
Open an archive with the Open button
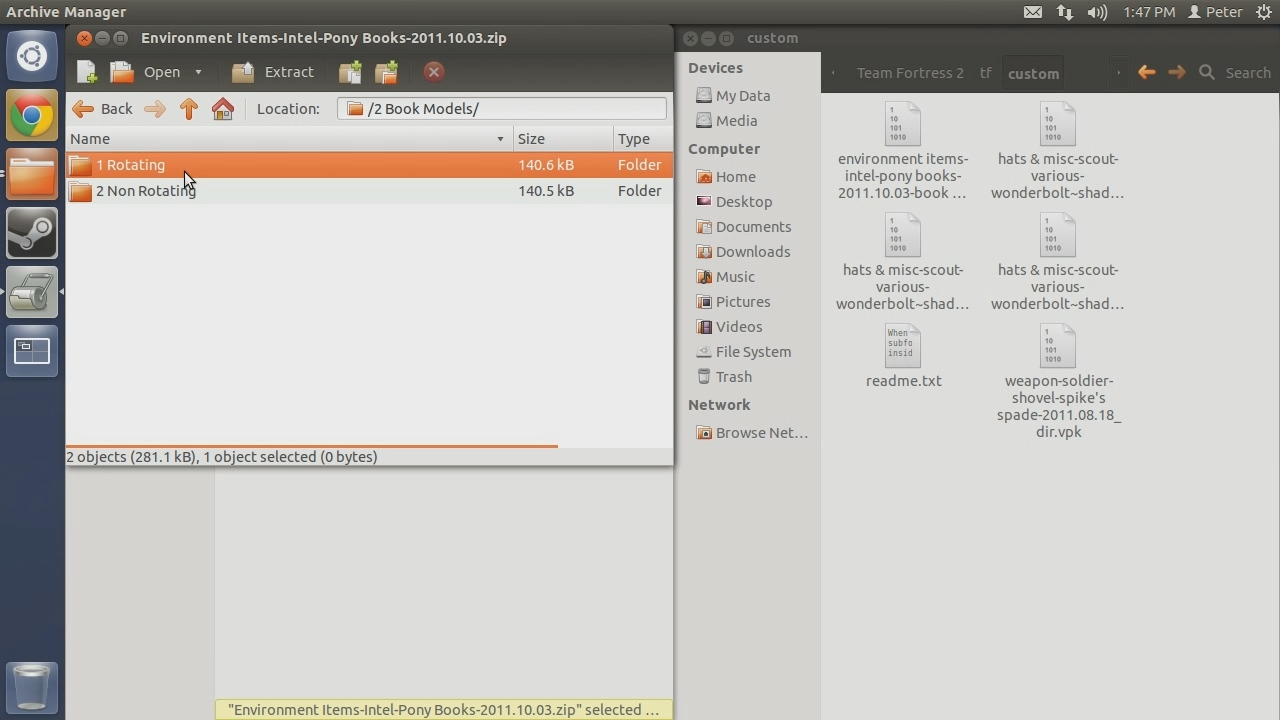point(146,72)
